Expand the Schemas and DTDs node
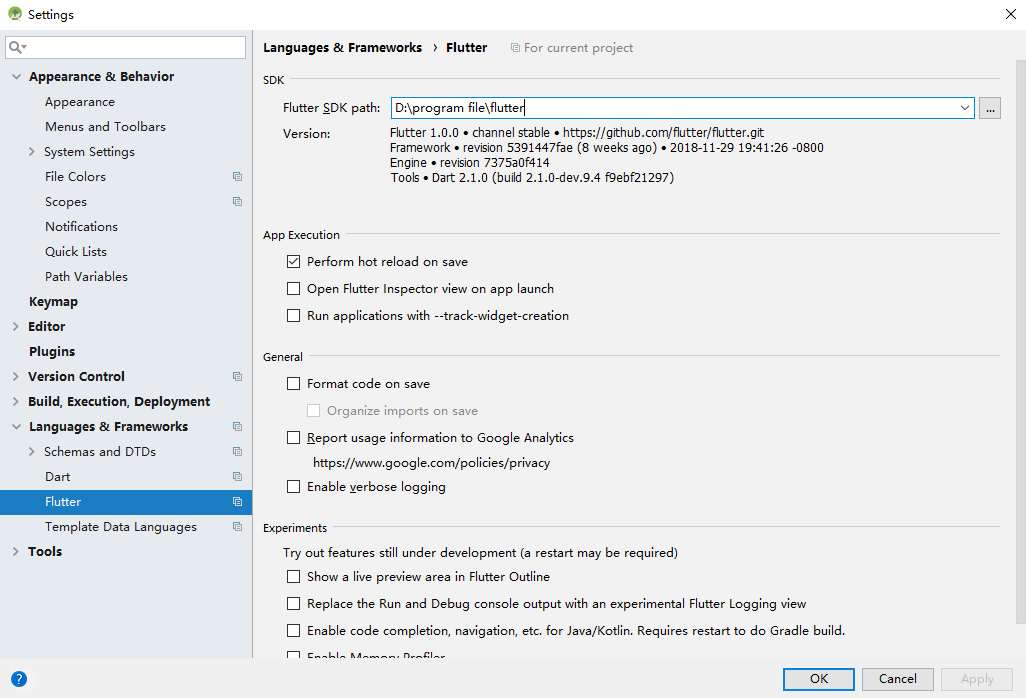The width and height of the screenshot is (1026, 698). pos(31,451)
